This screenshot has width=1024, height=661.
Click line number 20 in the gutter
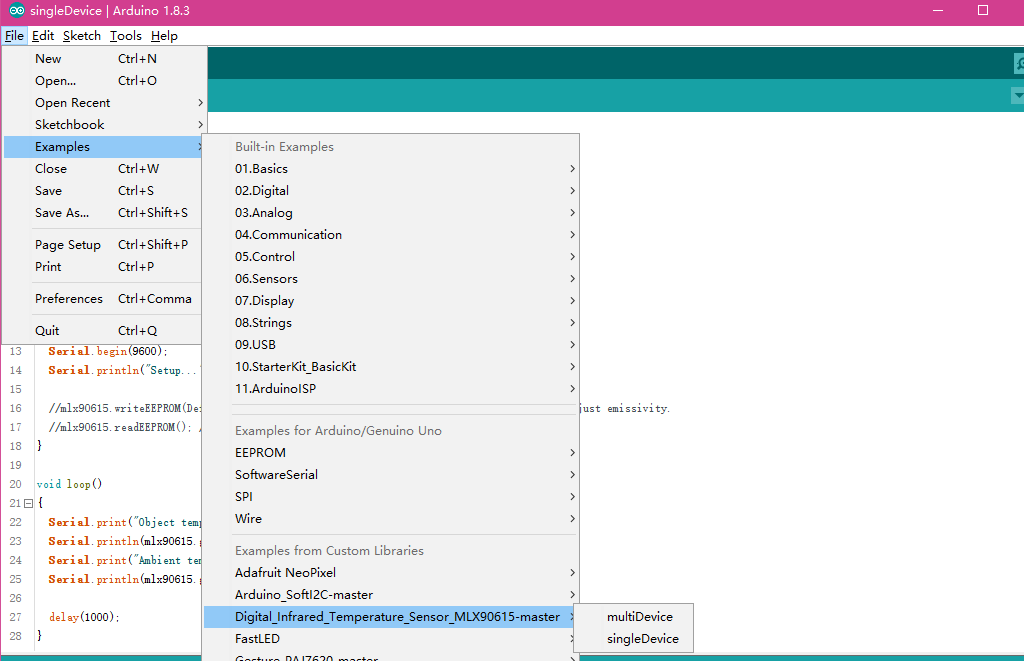(x=15, y=484)
